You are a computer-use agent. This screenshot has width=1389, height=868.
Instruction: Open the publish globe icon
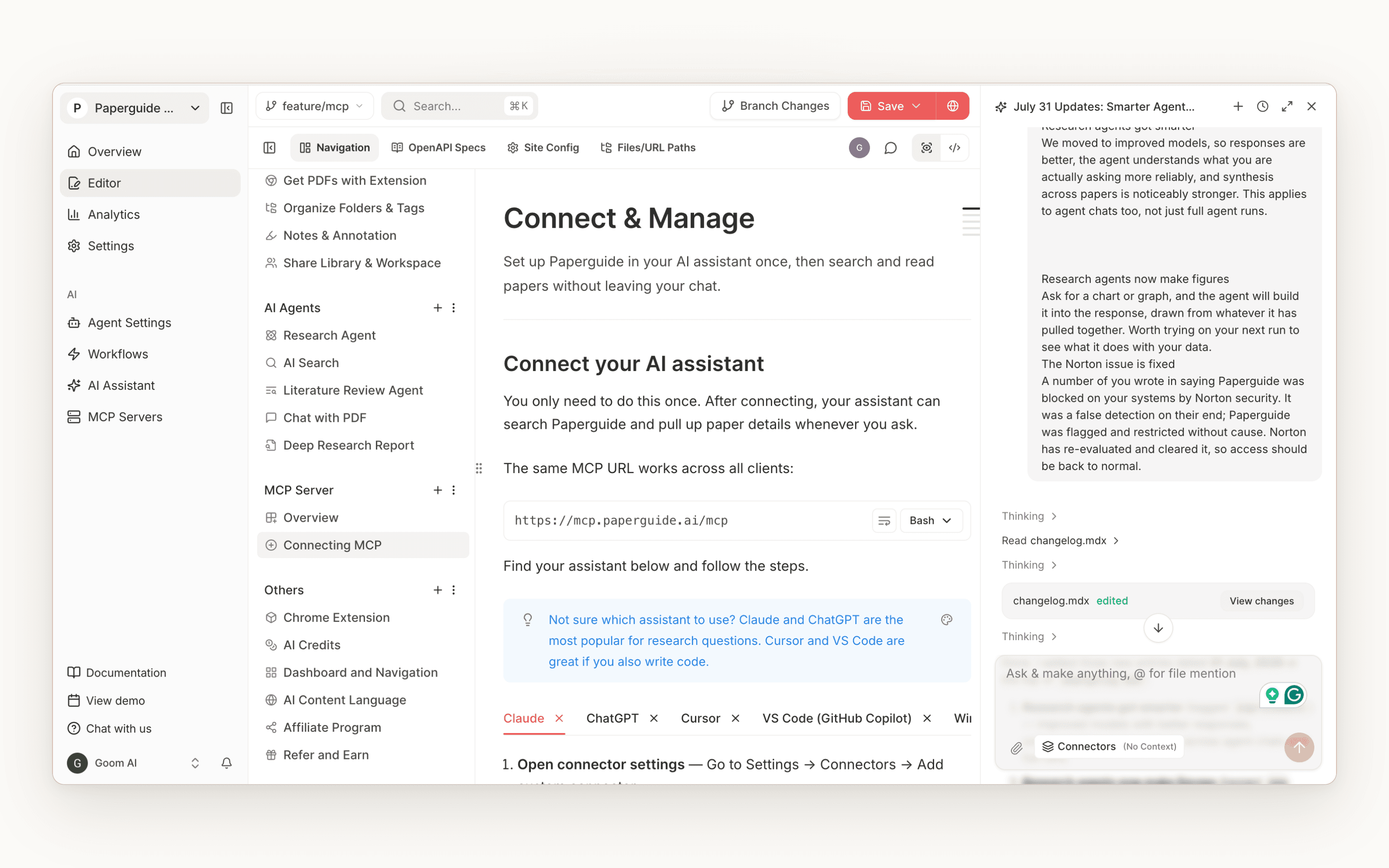click(x=952, y=106)
